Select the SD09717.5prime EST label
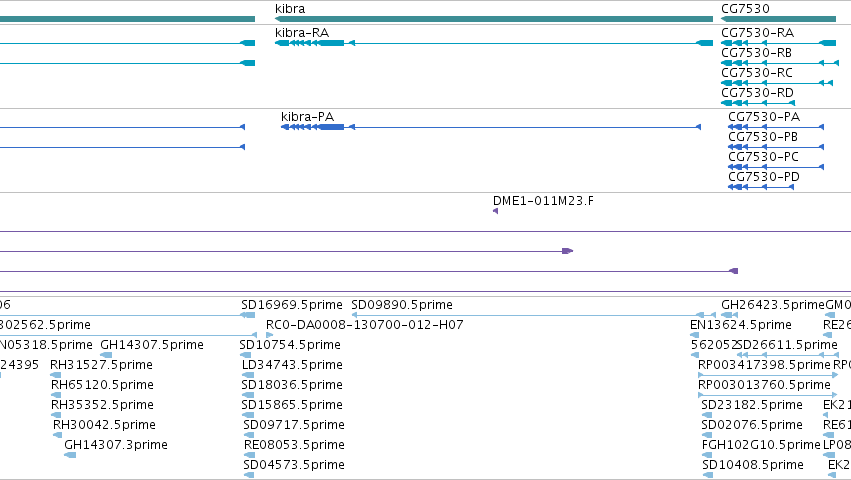 pyautogui.click(x=294, y=425)
